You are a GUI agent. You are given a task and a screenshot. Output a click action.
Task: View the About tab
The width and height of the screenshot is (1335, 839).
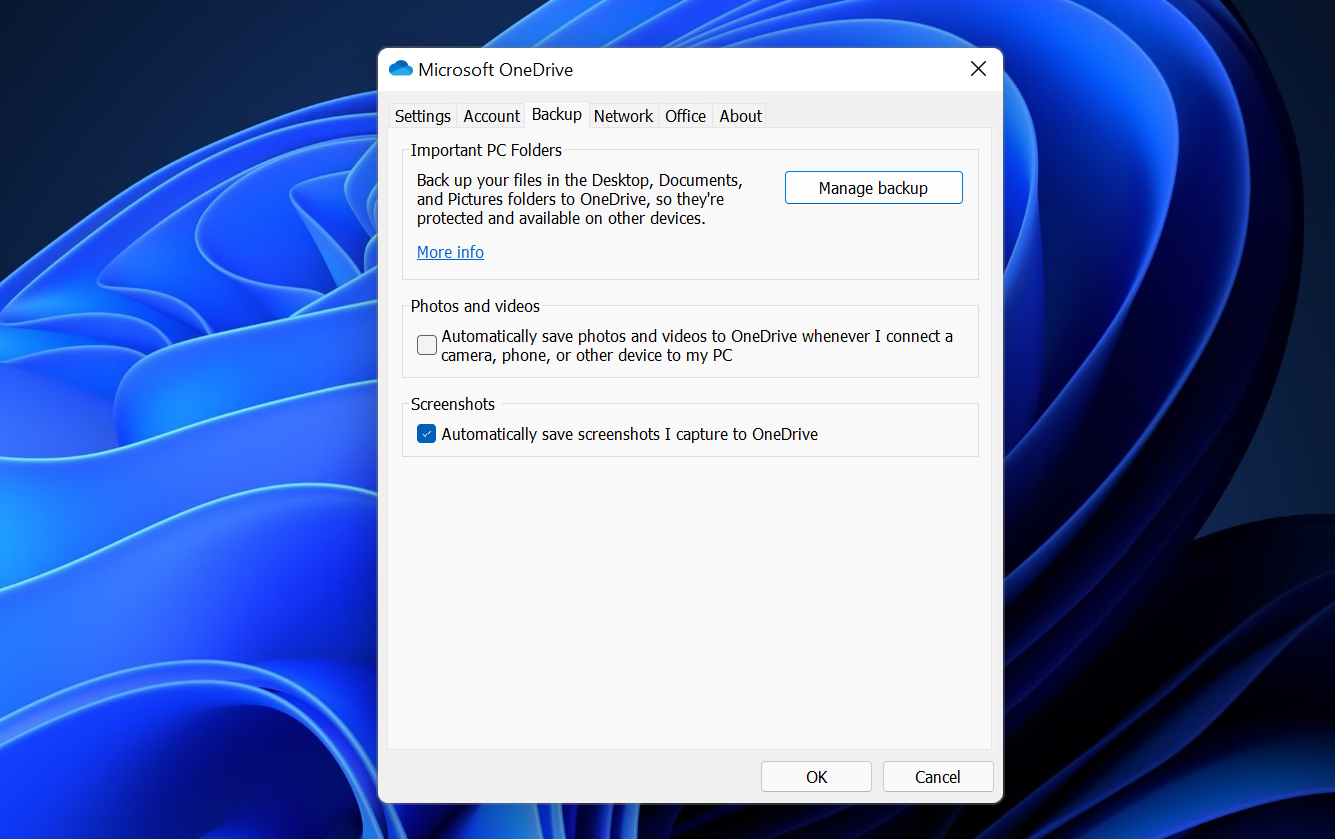click(x=740, y=116)
